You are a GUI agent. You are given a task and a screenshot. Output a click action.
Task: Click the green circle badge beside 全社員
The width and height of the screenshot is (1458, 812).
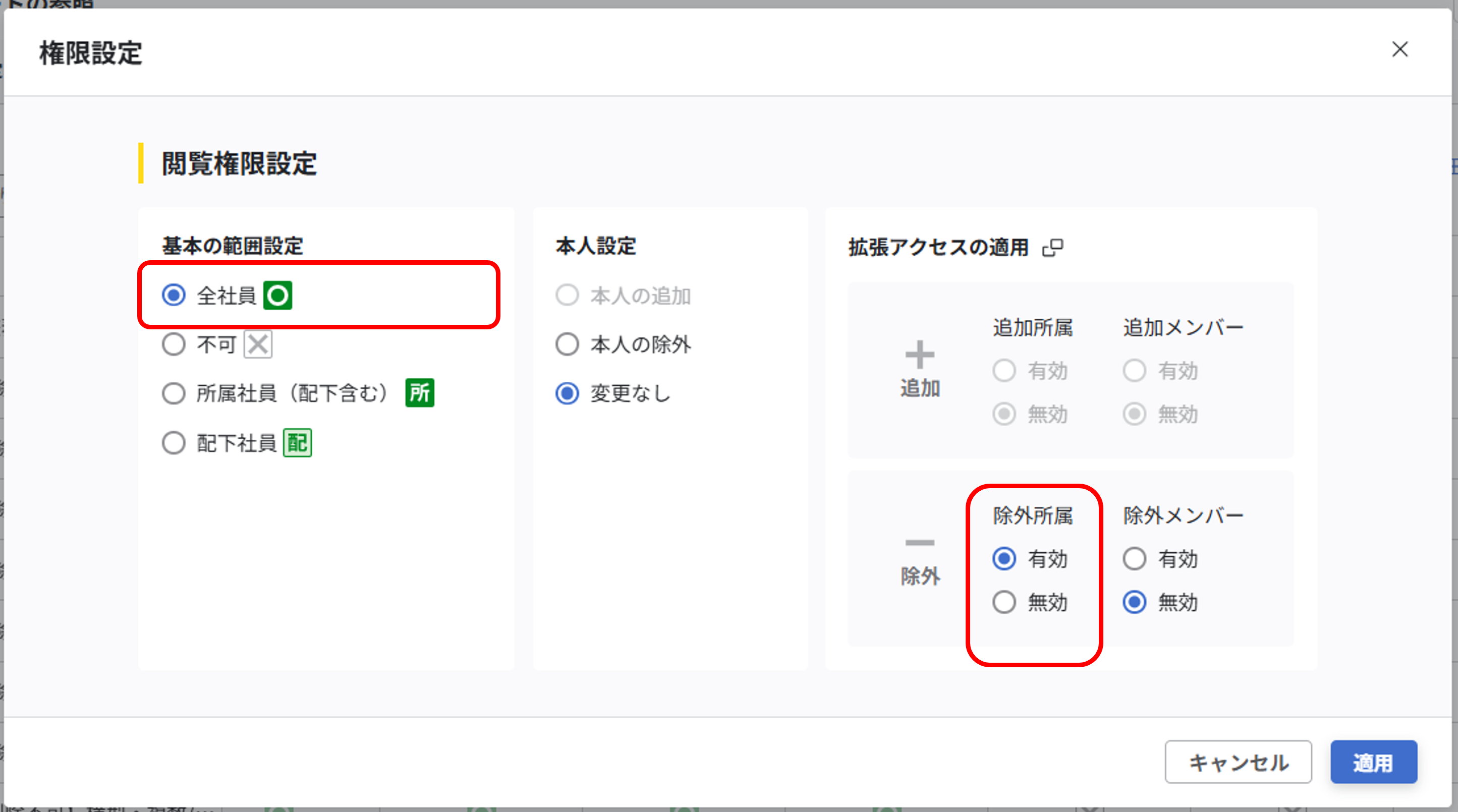(x=277, y=296)
